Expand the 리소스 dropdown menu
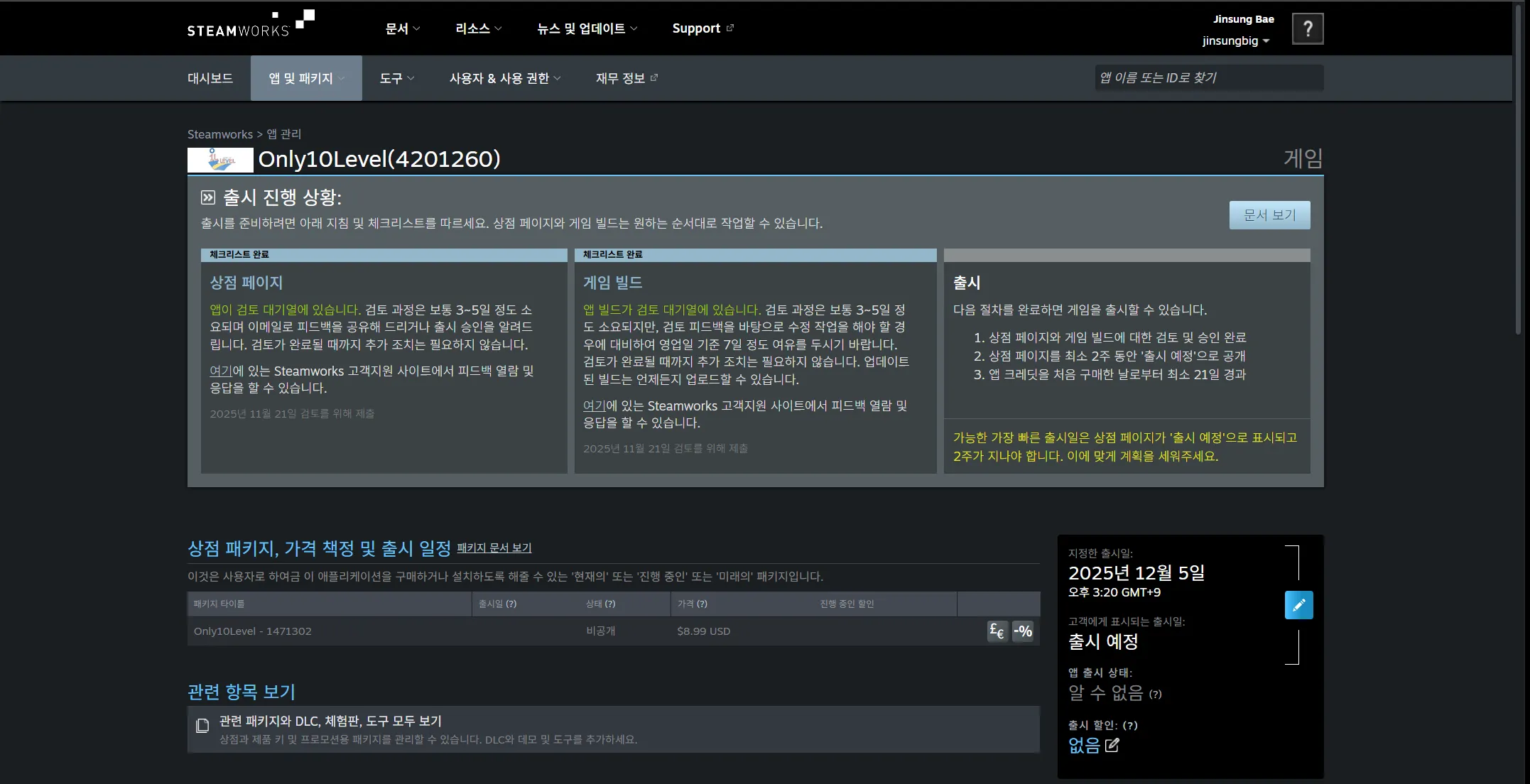1530x784 pixels. coord(478,28)
